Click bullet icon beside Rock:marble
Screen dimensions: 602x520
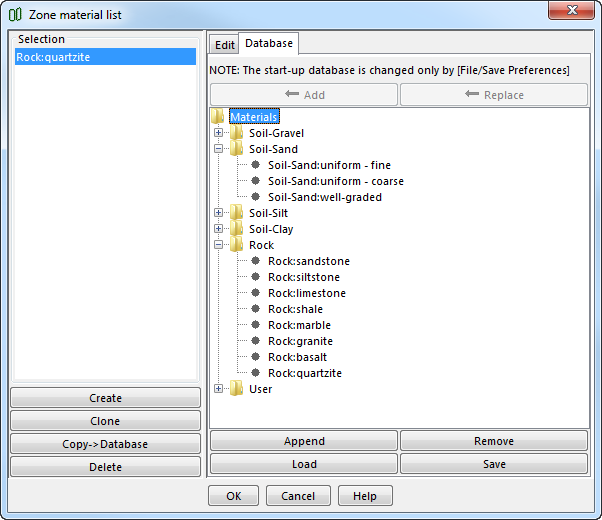point(255,325)
